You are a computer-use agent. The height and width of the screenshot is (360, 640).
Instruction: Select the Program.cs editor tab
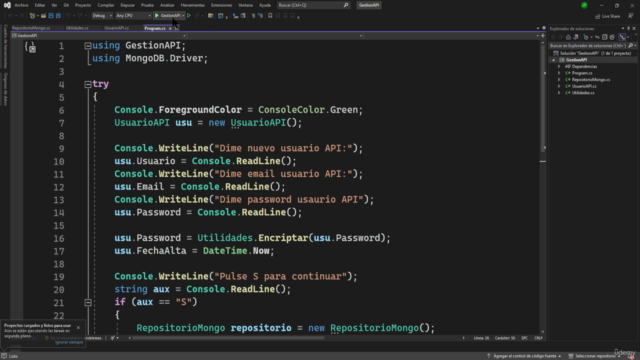pyautogui.click(x=155, y=28)
